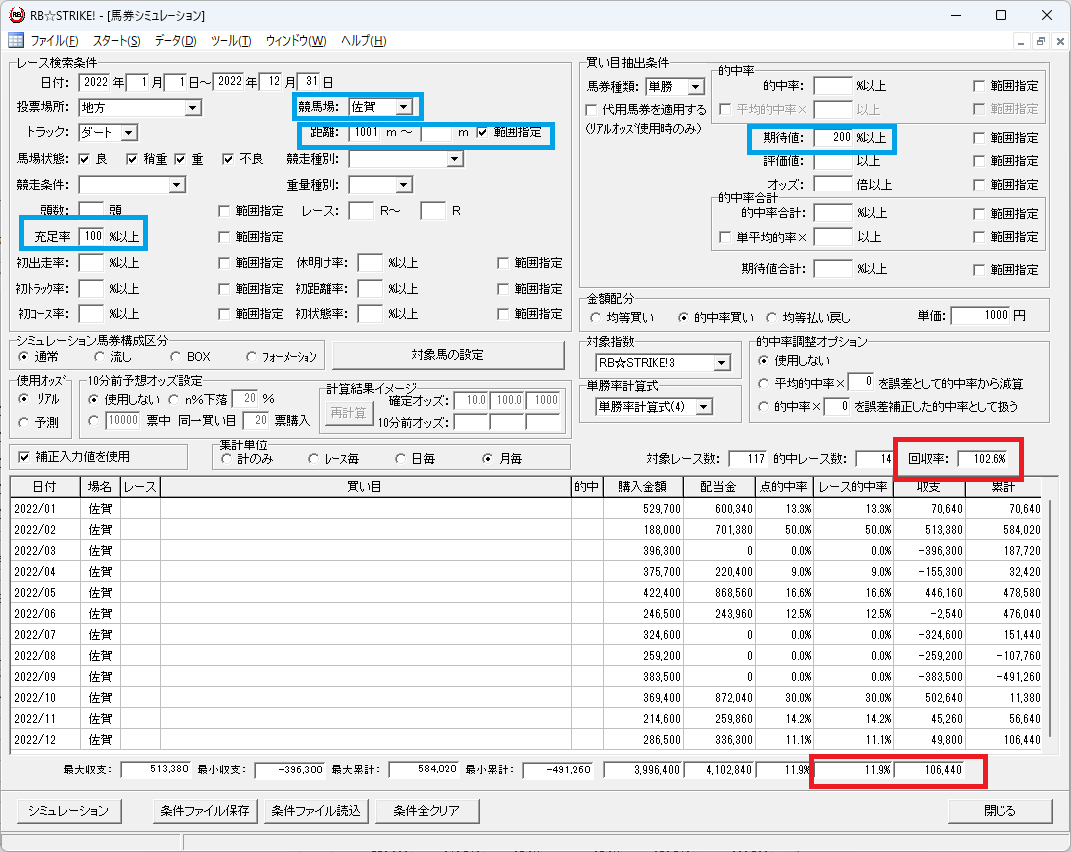Select the 2022/02 佐賀 result row
This screenshot has height=852, width=1071.
pos(526,530)
